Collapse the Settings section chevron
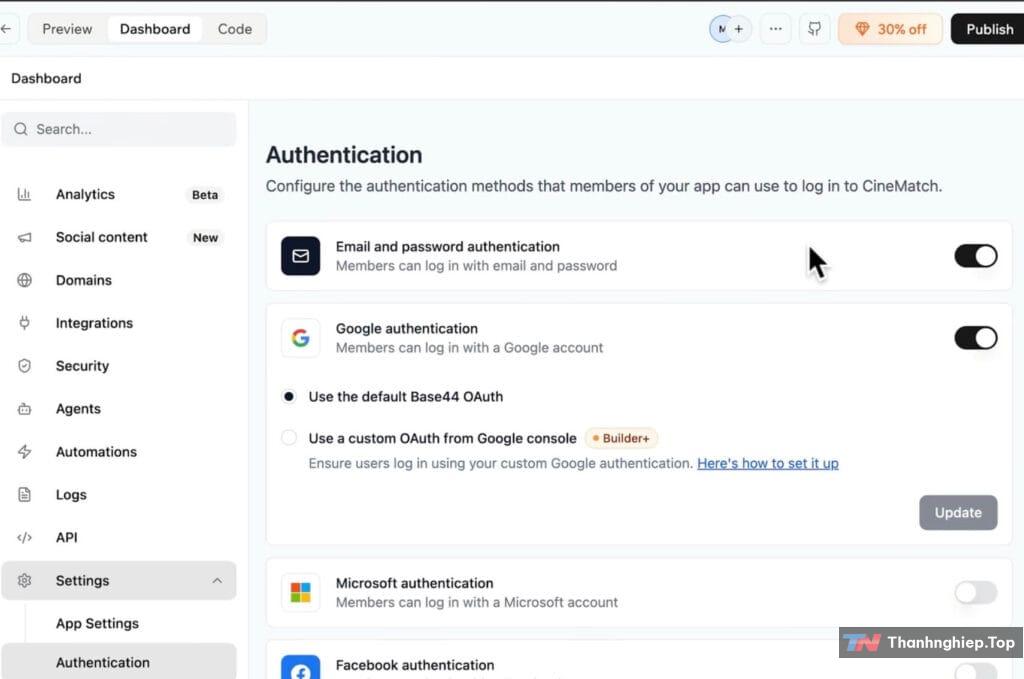This screenshot has width=1024, height=679. click(217, 580)
